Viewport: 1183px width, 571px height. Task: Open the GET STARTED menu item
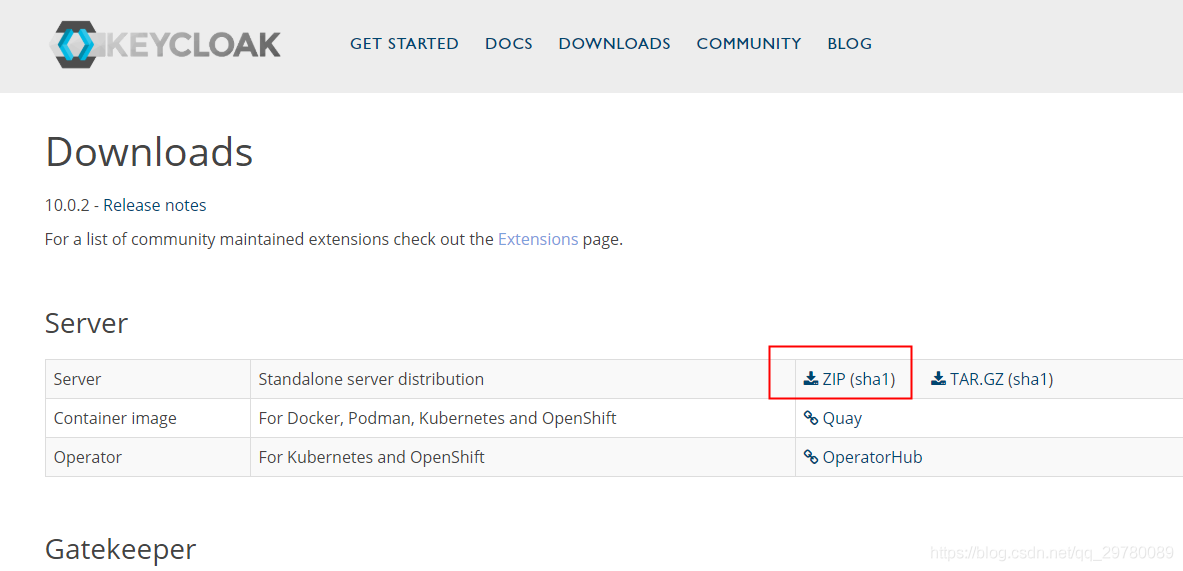(404, 44)
